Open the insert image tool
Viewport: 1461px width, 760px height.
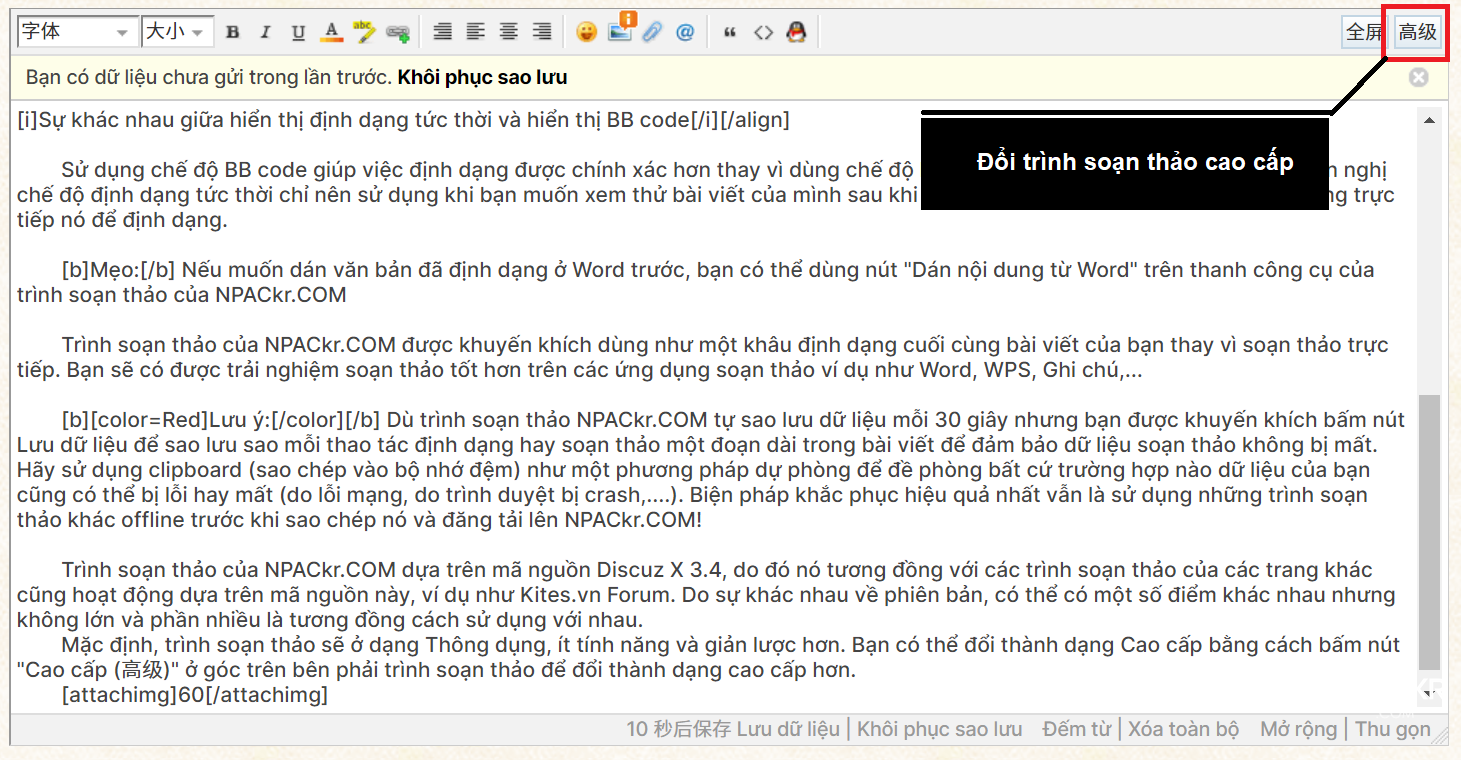pos(620,30)
